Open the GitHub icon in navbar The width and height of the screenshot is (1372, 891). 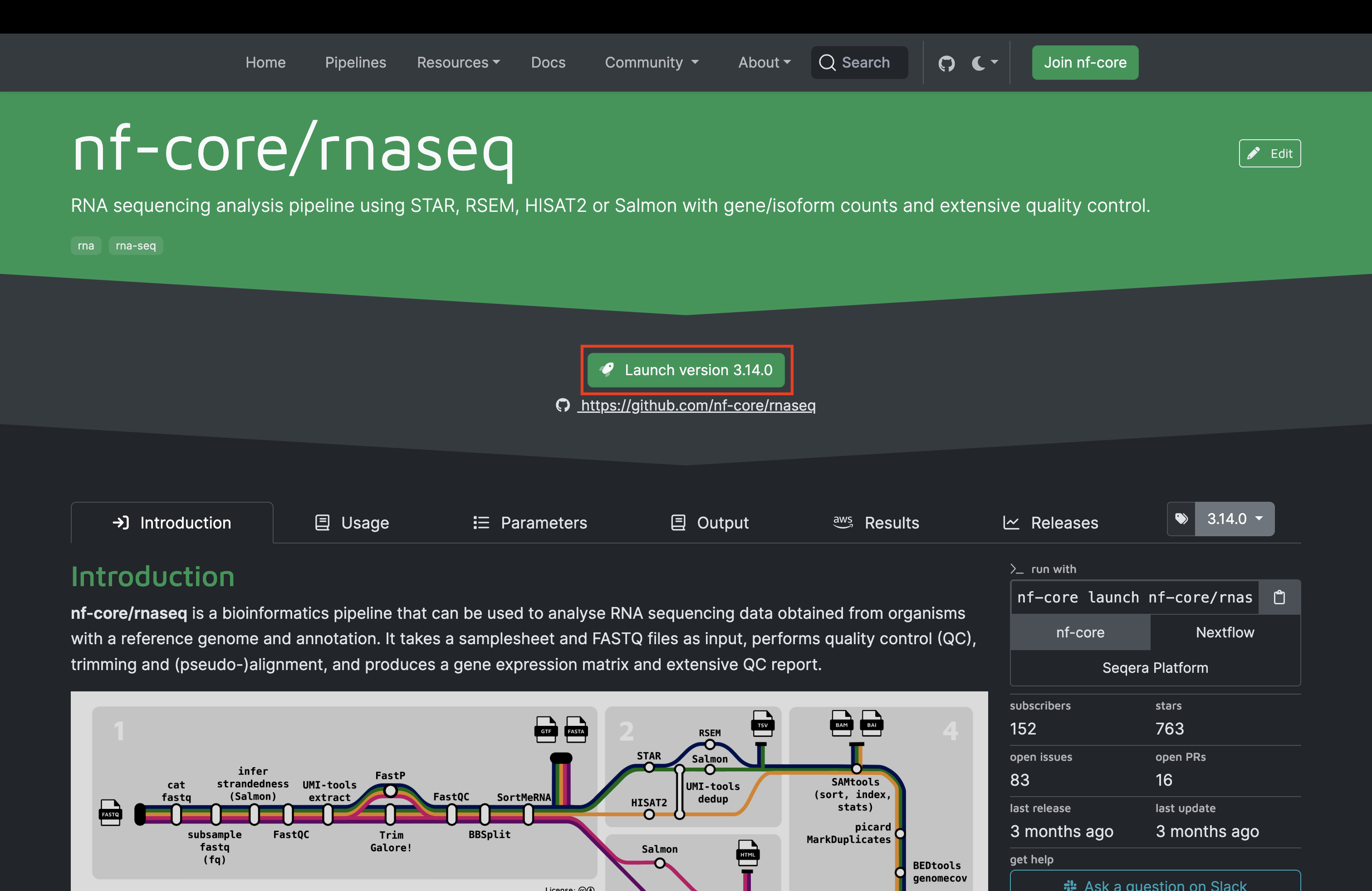coord(946,63)
